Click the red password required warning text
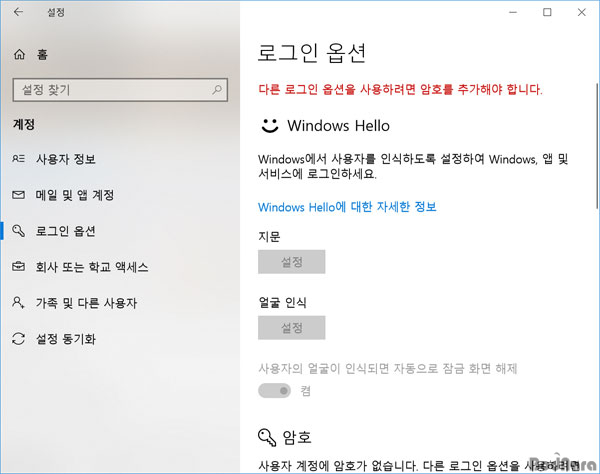The height and width of the screenshot is (474, 600). tap(400, 89)
